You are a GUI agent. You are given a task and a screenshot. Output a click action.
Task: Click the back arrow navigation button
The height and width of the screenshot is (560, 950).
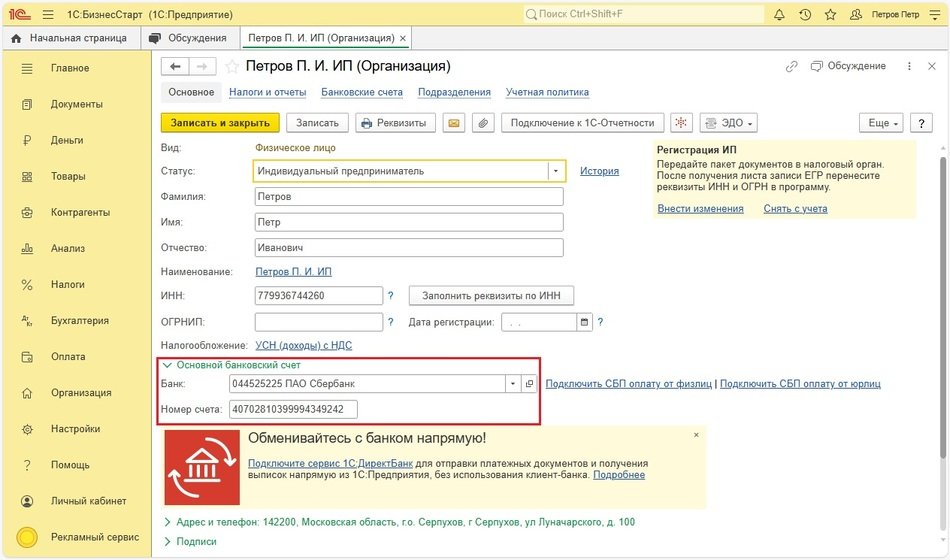click(x=176, y=66)
